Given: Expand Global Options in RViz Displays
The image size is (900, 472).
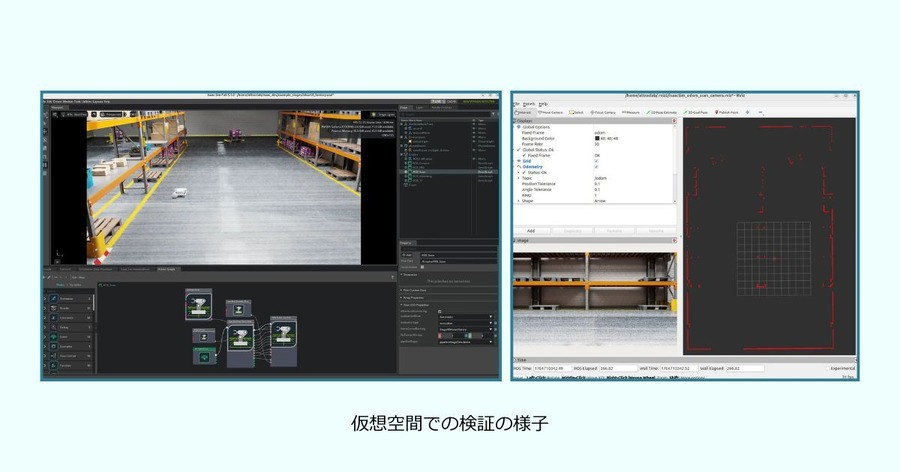Looking at the screenshot, I should (514, 127).
